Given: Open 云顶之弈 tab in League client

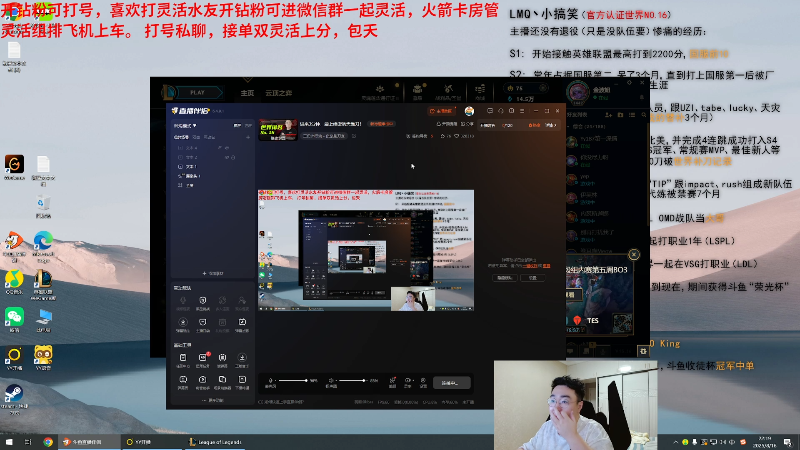Looking at the screenshot, I should click(x=279, y=93).
